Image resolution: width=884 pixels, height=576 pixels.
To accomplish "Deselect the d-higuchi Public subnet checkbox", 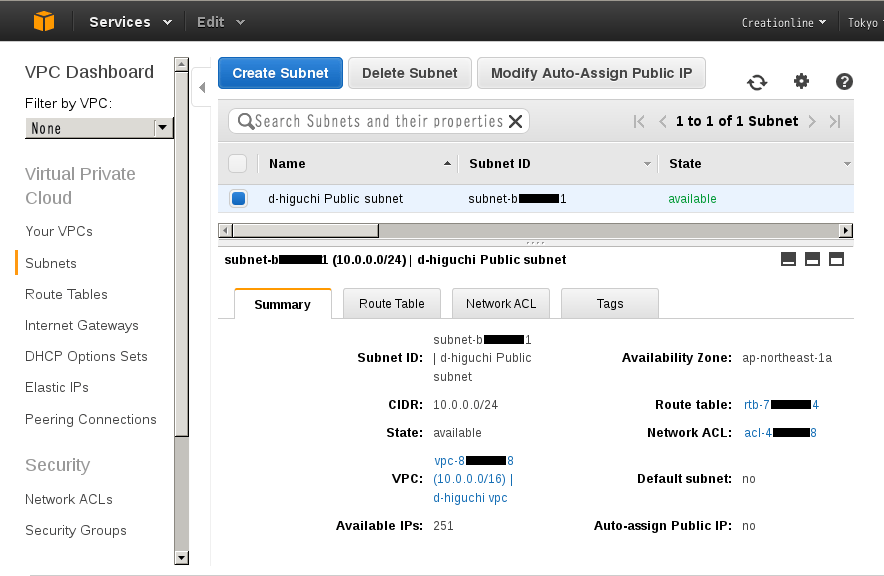I will point(238,198).
